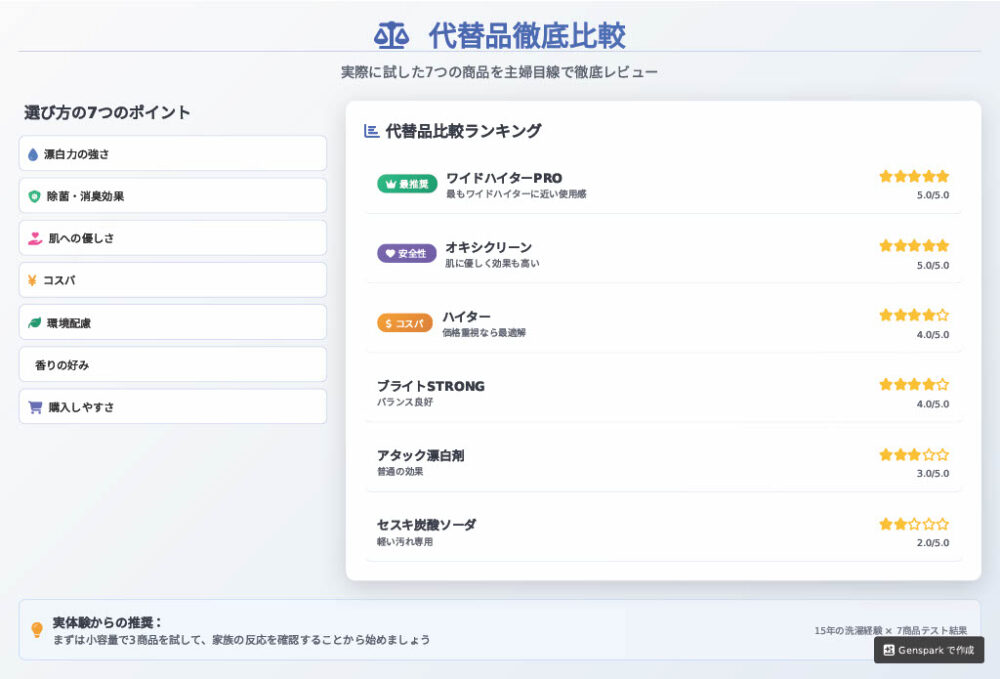Select the 漂白力の強さ point card
Screen dimensions: 1000x679
[x=173, y=154]
